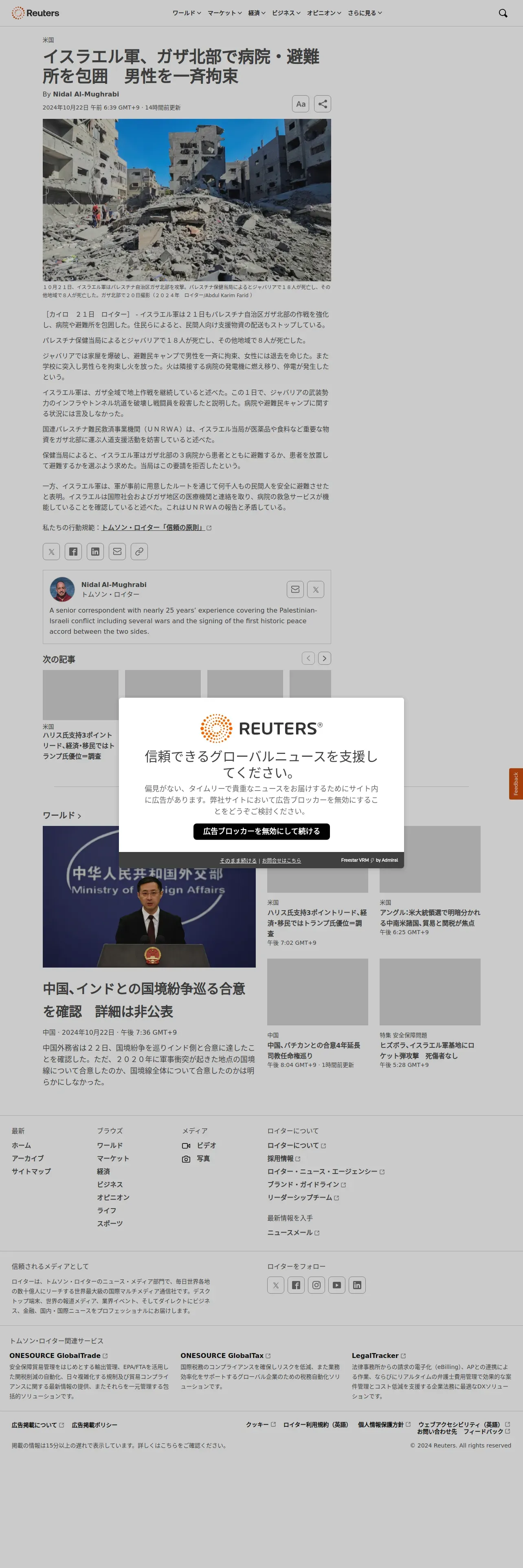The image size is (523, 1568).
Task: Open the Aa text size button
Action: [x=301, y=104]
